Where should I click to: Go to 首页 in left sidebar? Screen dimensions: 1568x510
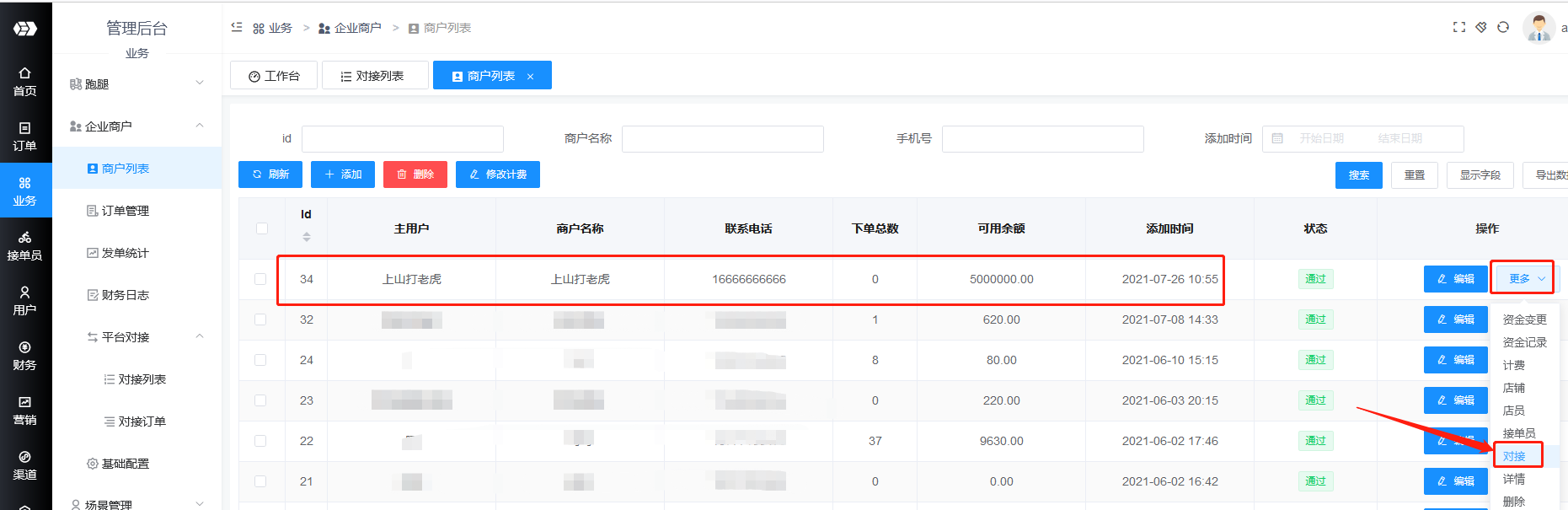click(x=25, y=82)
